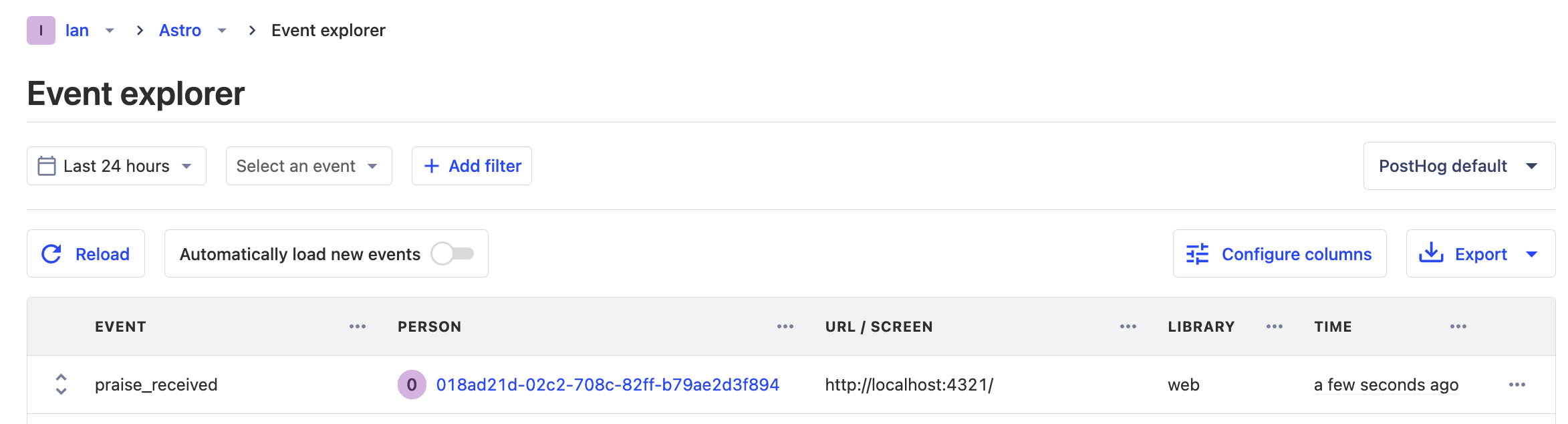Click the Ian project avatar icon
Image resolution: width=1568 pixels, height=424 pixels.
coord(41,31)
